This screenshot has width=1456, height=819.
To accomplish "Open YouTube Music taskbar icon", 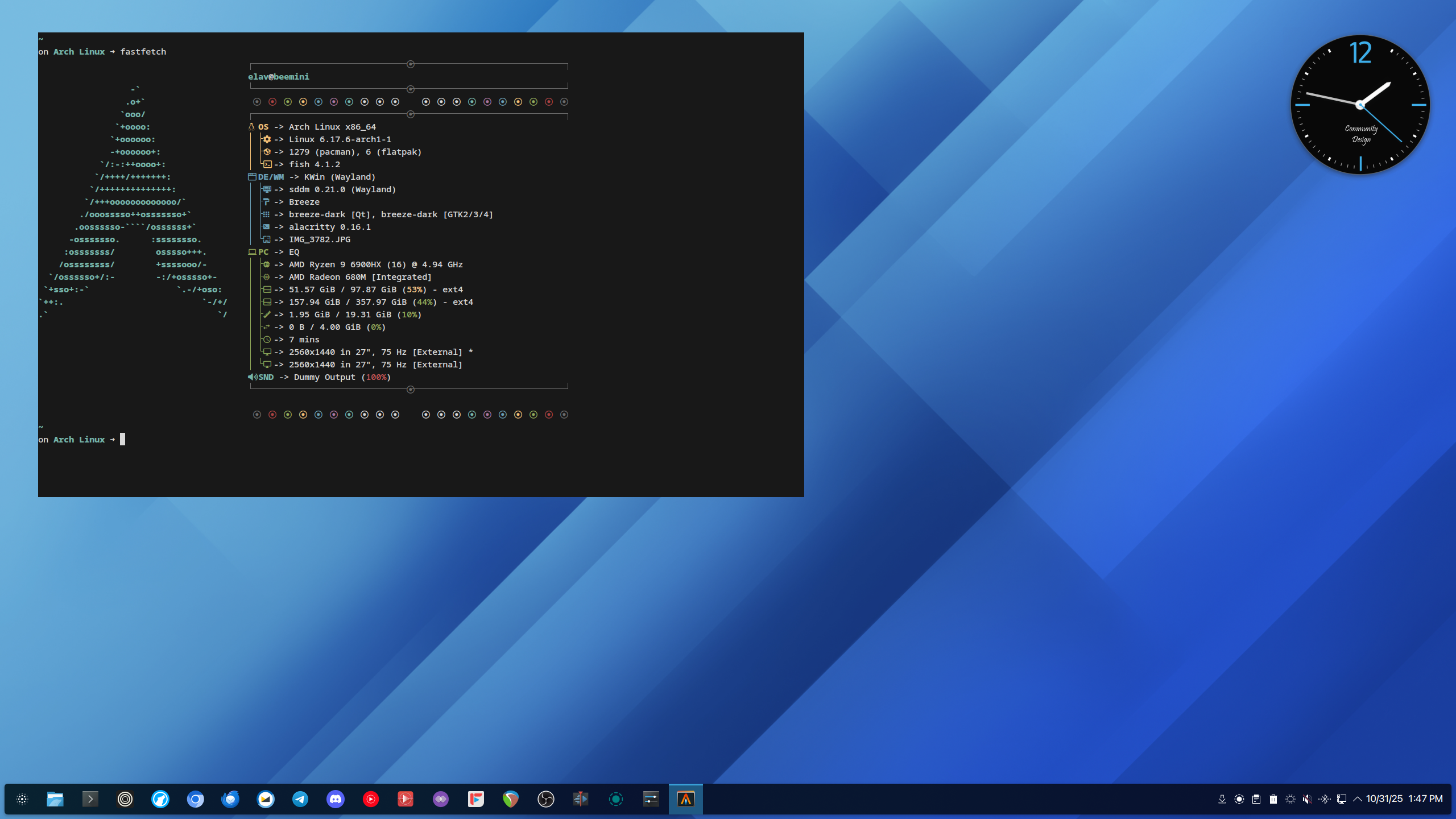I will pyautogui.click(x=370, y=799).
